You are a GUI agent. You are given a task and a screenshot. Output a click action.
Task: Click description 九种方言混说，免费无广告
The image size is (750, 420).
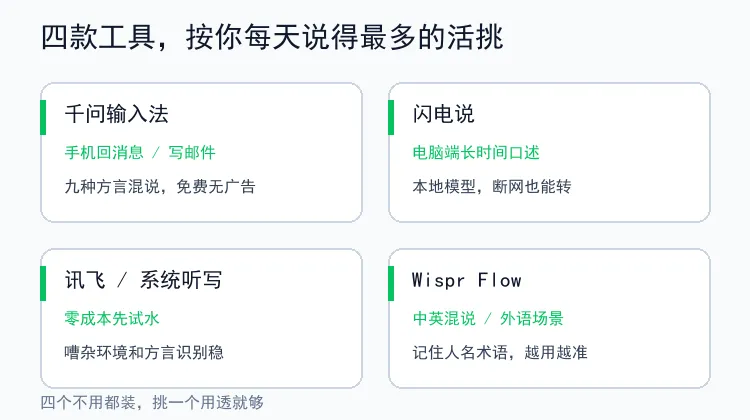[160, 187]
